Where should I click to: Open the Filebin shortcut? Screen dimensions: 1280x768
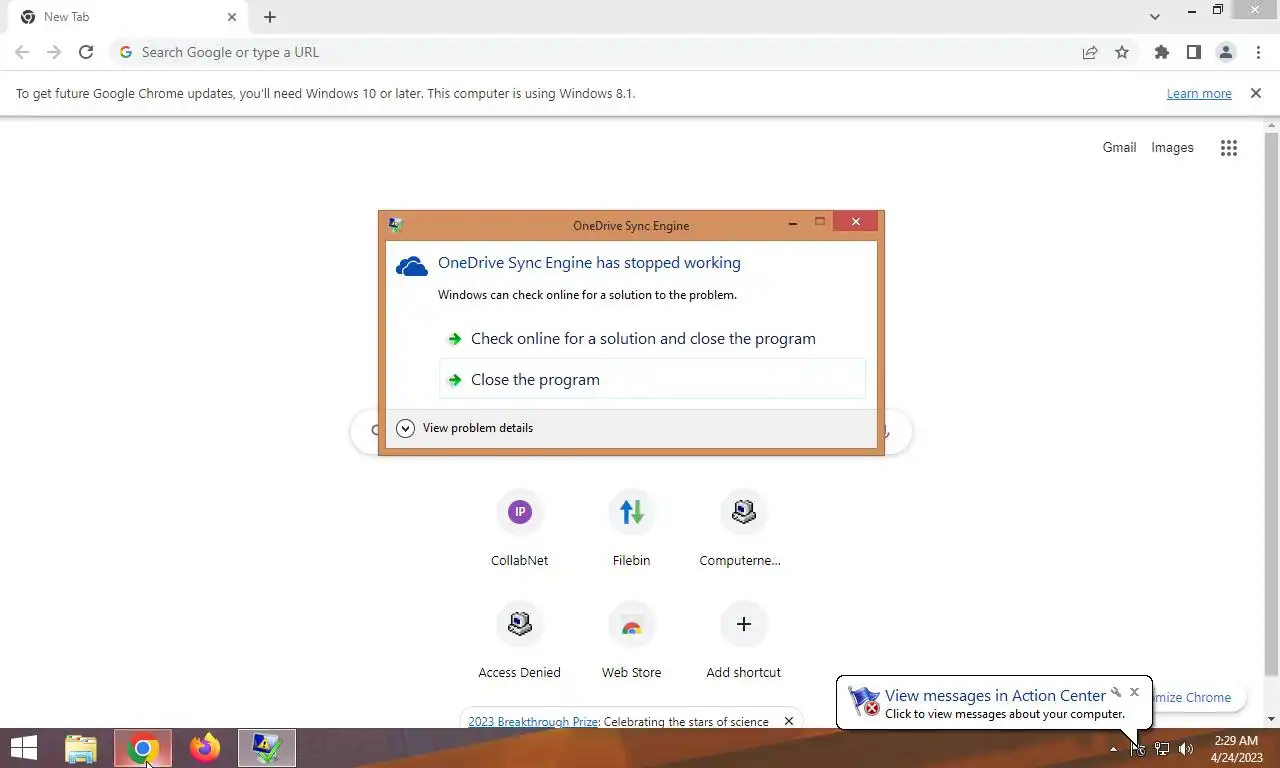(631, 529)
